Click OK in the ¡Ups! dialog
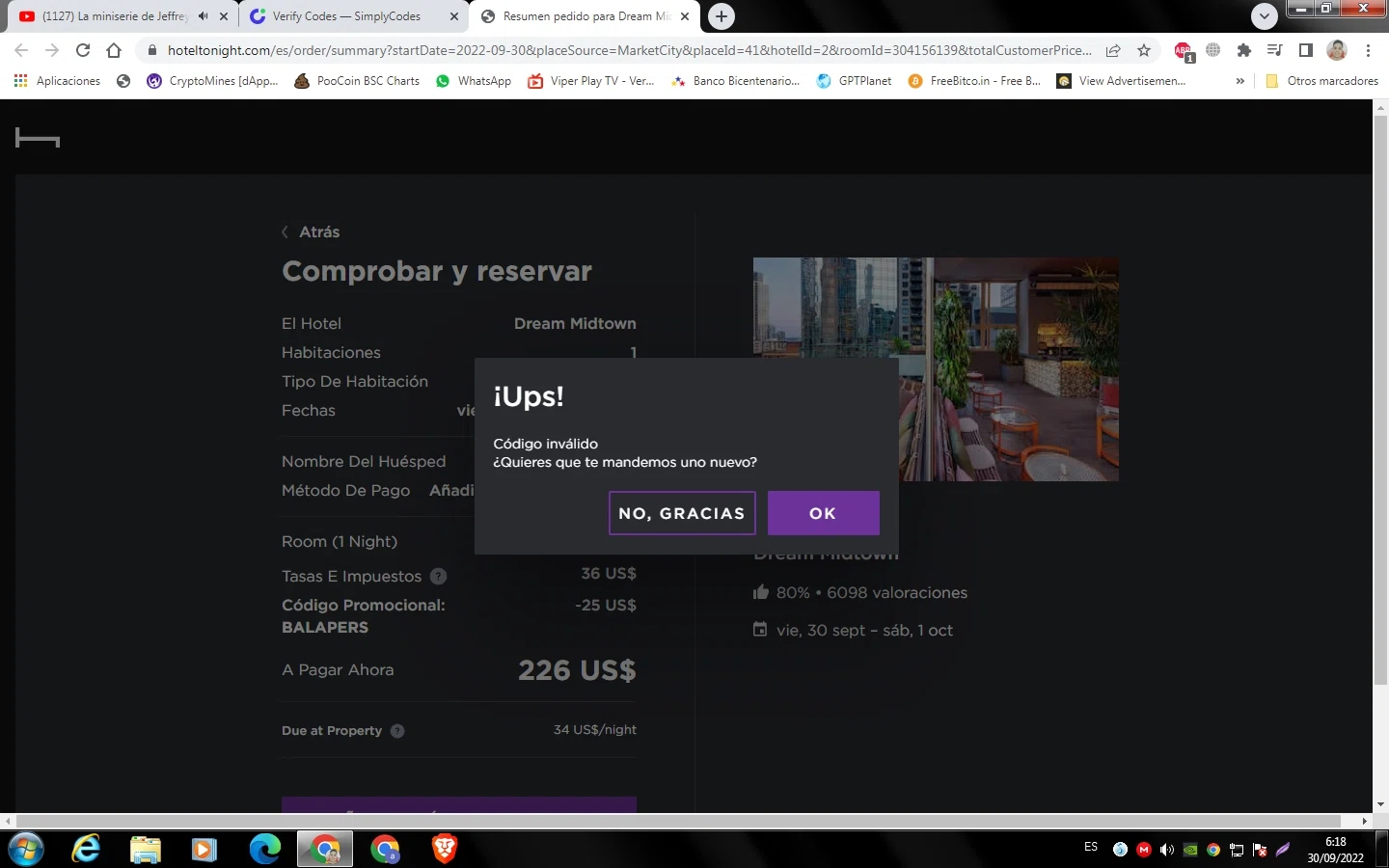 click(x=823, y=513)
